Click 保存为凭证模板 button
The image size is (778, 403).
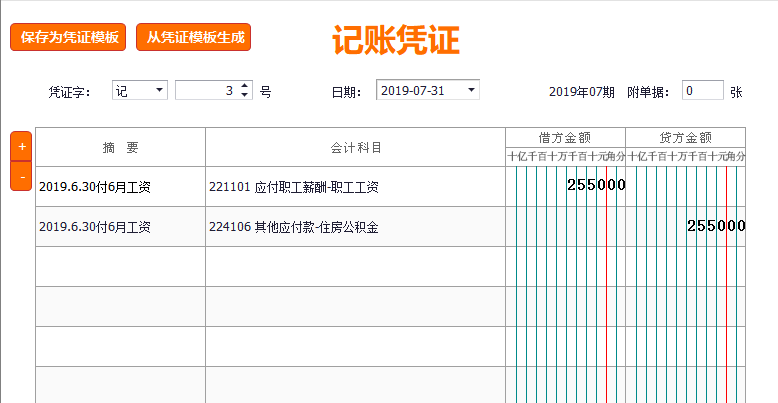click(69, 38)
